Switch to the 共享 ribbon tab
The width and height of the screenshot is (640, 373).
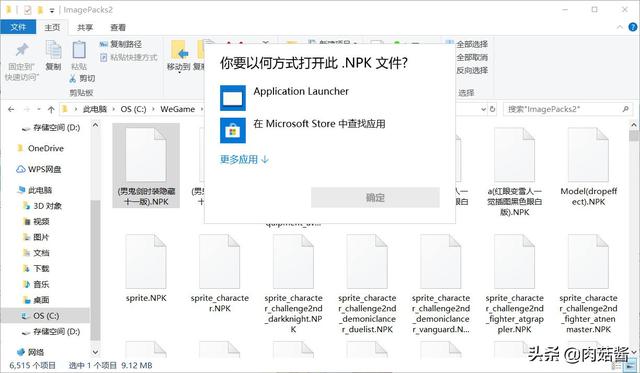tap(85, 27)
